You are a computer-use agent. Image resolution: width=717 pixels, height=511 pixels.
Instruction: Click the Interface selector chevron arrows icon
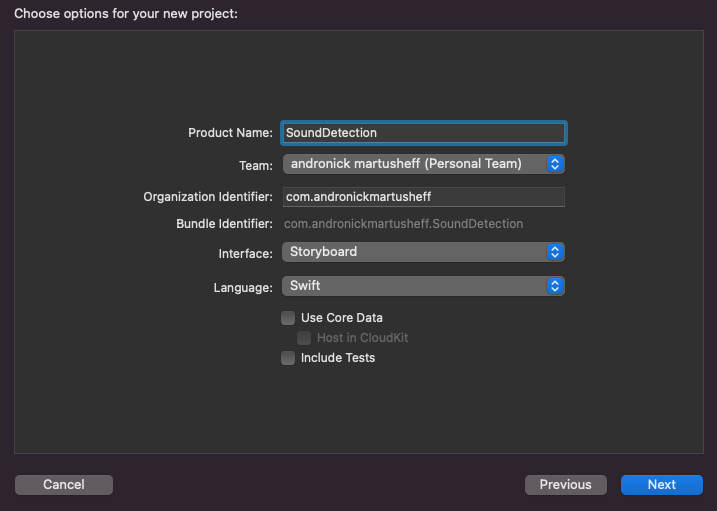(x=556, y=252)
